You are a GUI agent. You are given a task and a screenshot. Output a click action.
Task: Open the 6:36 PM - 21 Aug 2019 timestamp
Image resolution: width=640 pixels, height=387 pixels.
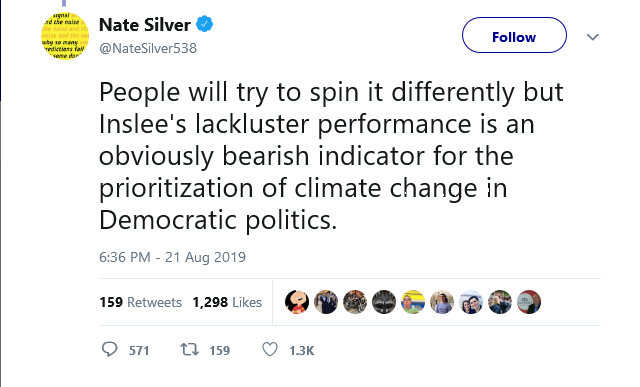(172, 257)
